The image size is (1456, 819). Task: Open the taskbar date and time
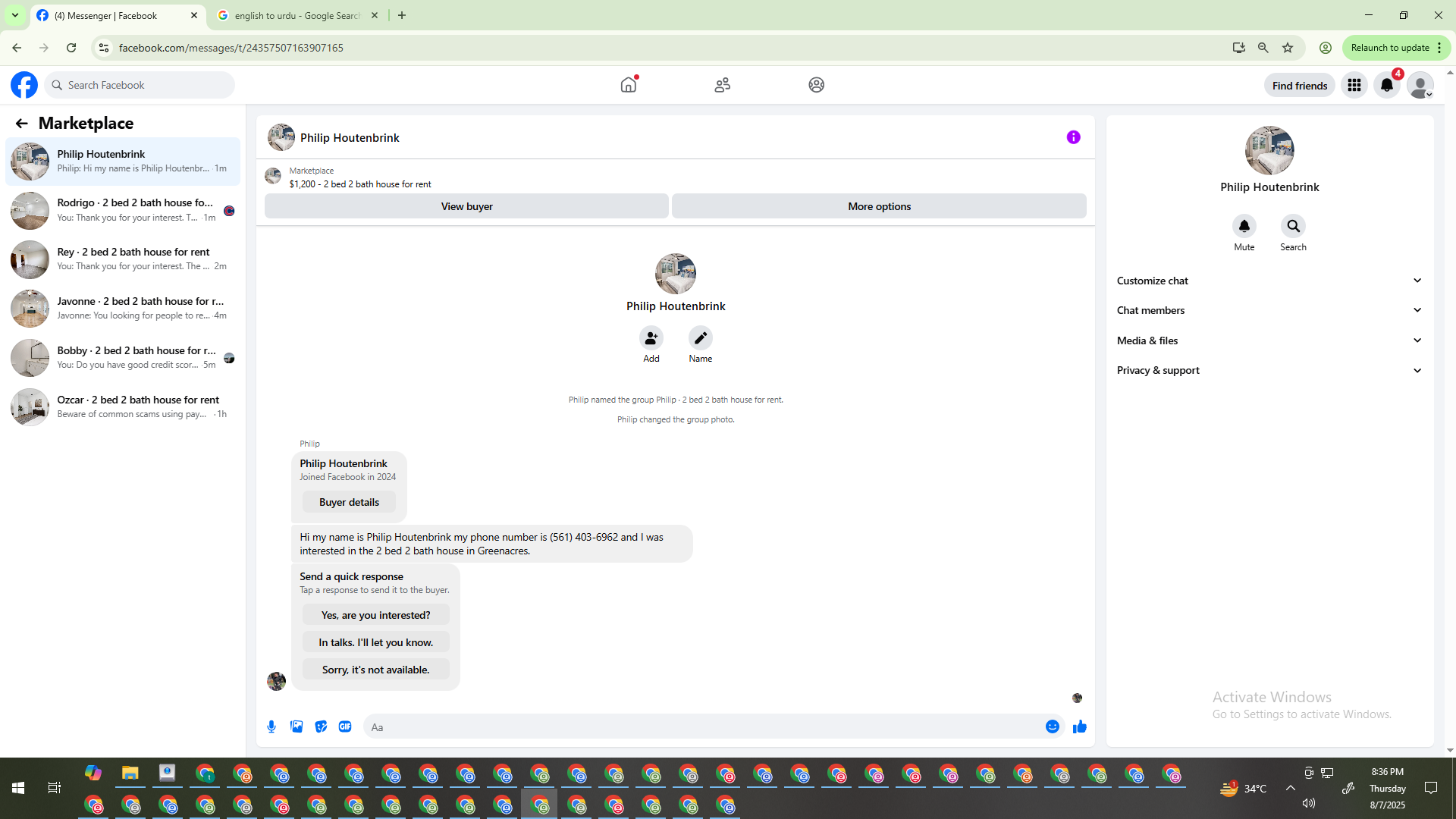(1387, 789)
